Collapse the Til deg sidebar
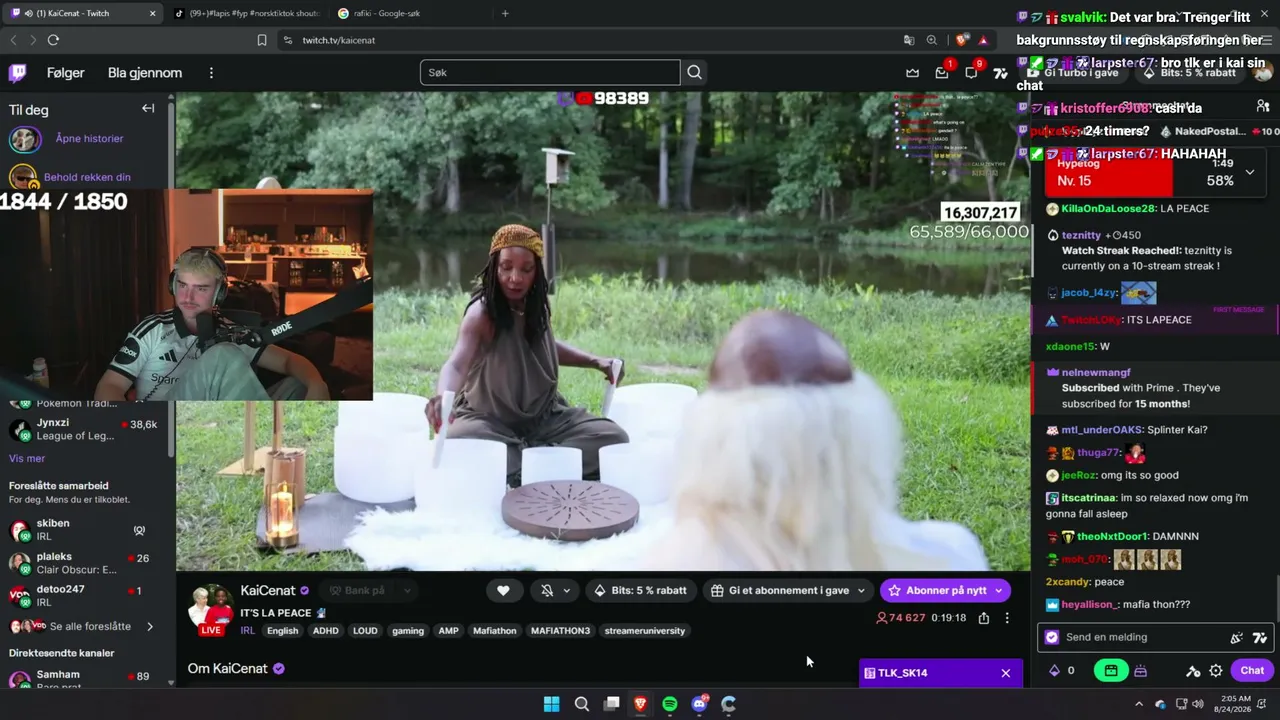The image size is (1280, 720). click(x=148, y=108)
